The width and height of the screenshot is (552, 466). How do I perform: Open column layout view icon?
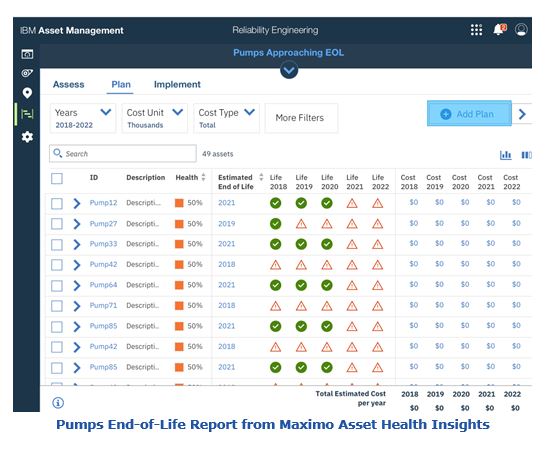527,155
